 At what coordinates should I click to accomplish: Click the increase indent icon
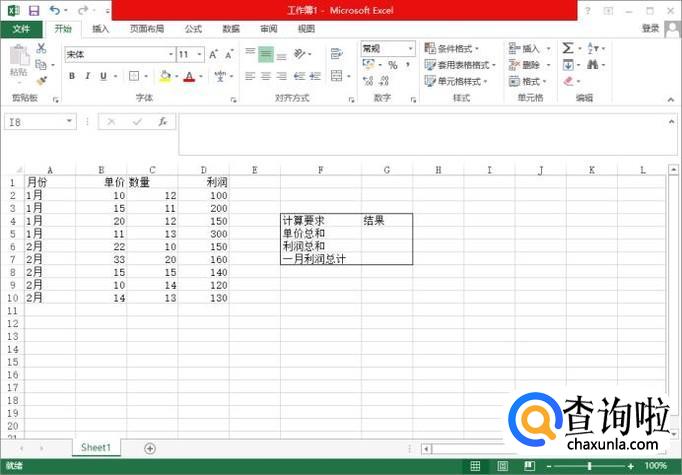315,76
